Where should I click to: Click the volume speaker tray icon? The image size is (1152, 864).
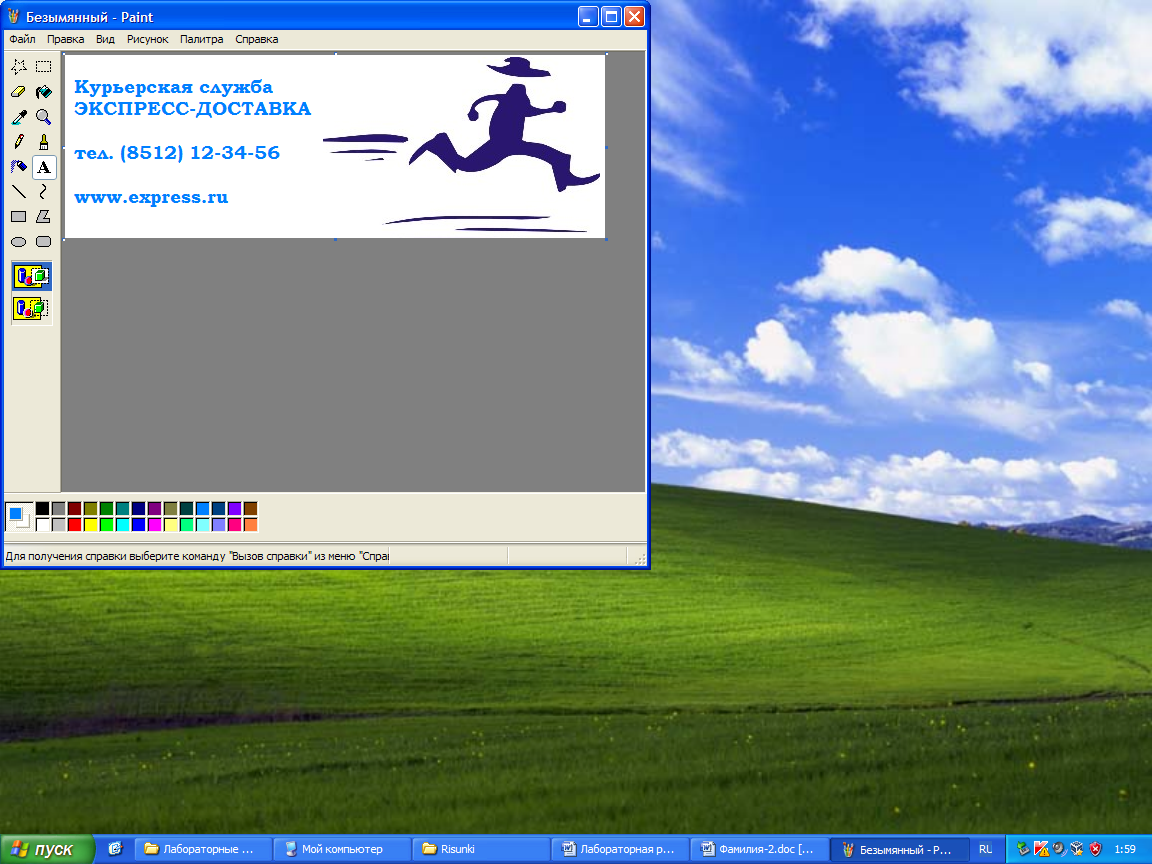(x=1059, y=849)
